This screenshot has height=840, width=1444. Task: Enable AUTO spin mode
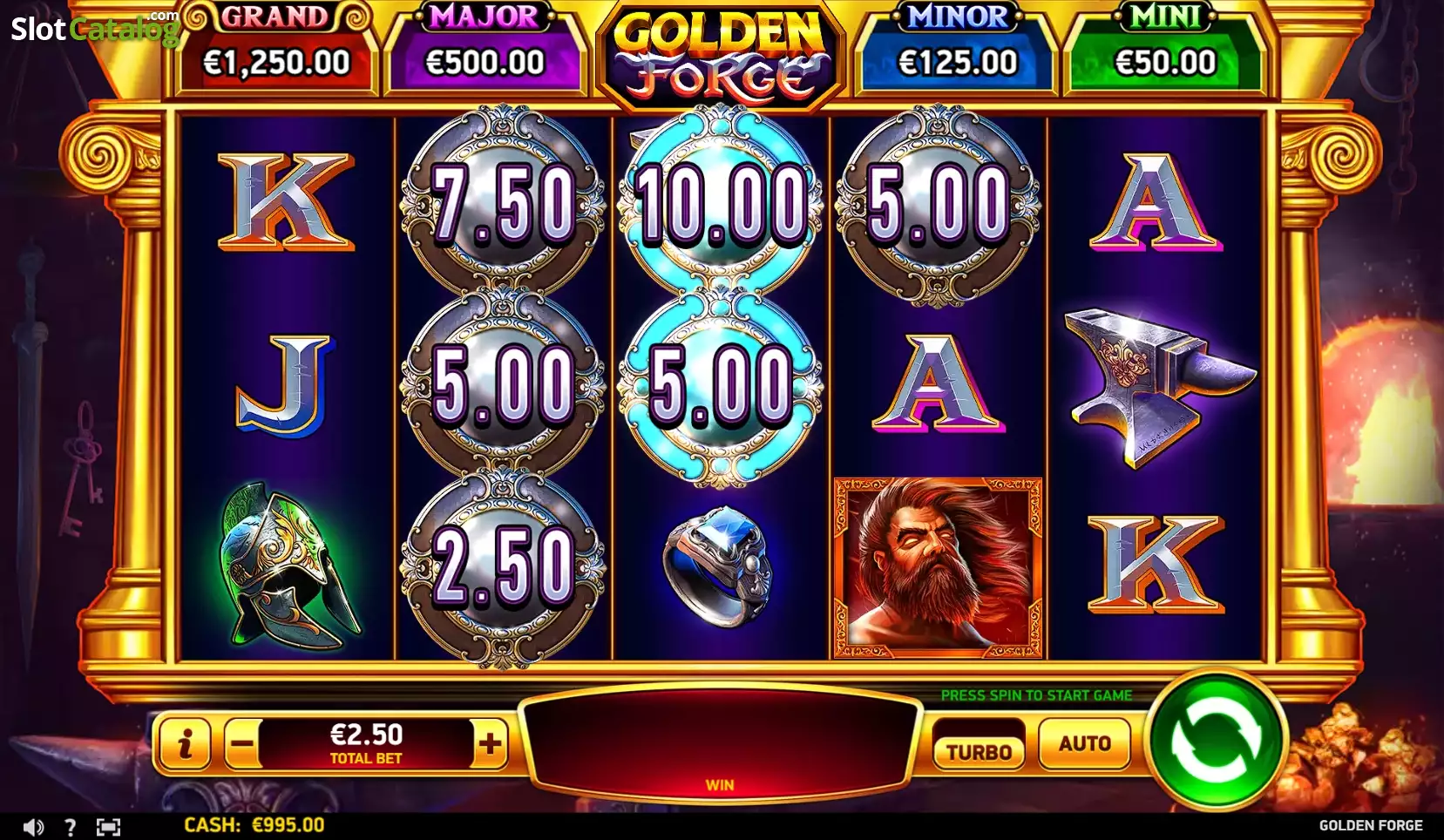(1084, 743)
